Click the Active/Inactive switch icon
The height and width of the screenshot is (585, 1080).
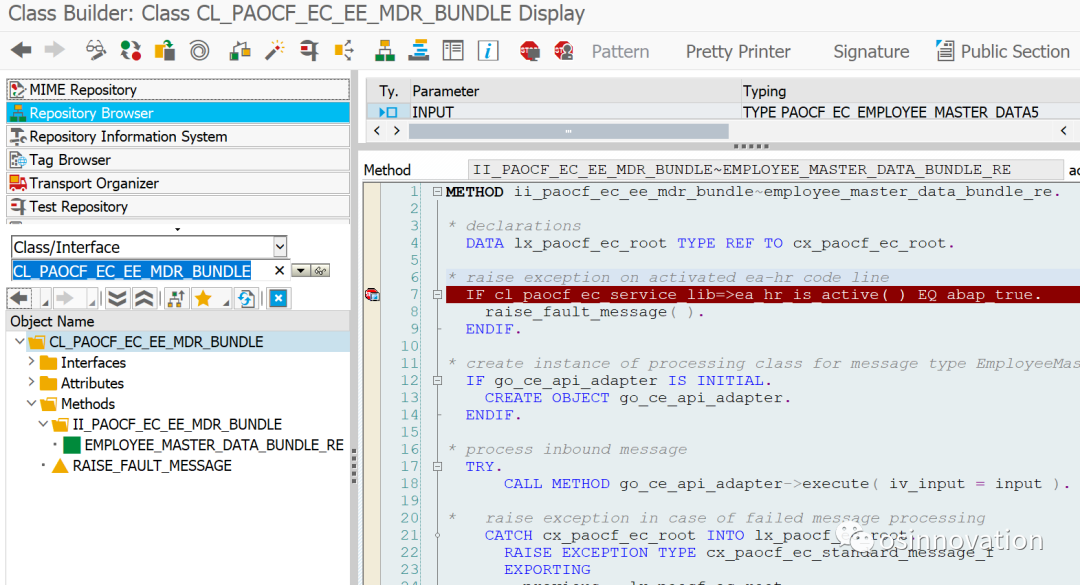pyautogui.click(x=130, y=50)
